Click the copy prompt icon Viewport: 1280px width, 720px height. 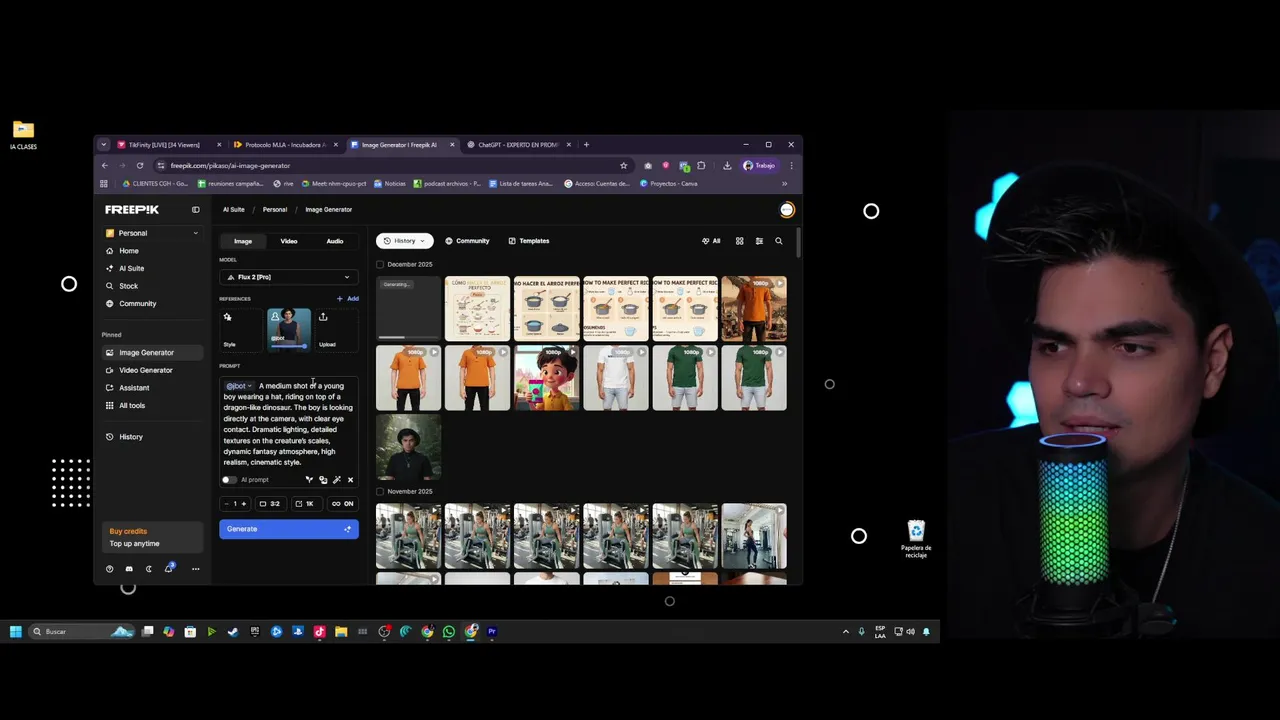(322, 480)
